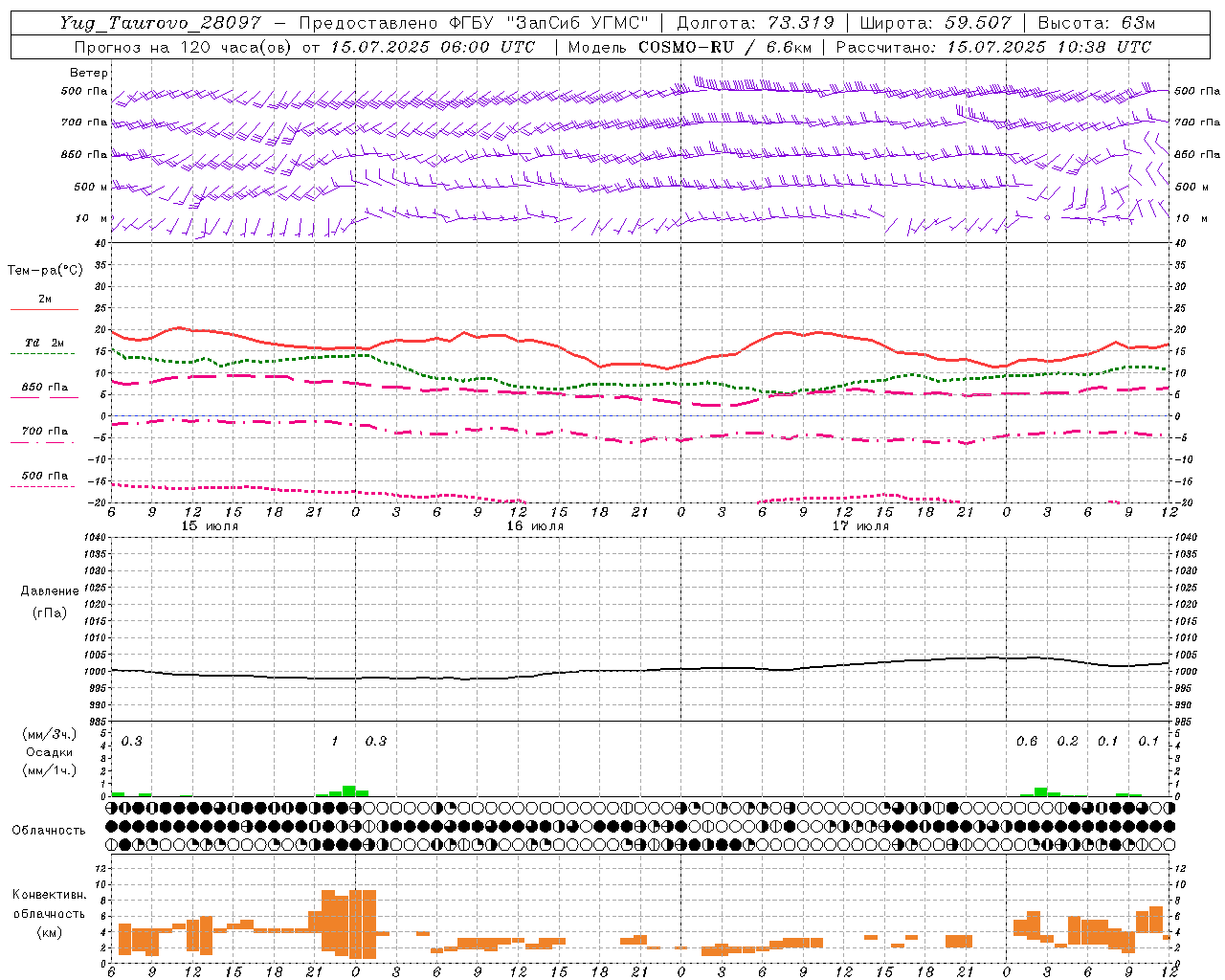This screenshot has height=980, width=1225.
Task: Click the '0.6' three-hour precipitation value
Action: tap(1027, 742)
